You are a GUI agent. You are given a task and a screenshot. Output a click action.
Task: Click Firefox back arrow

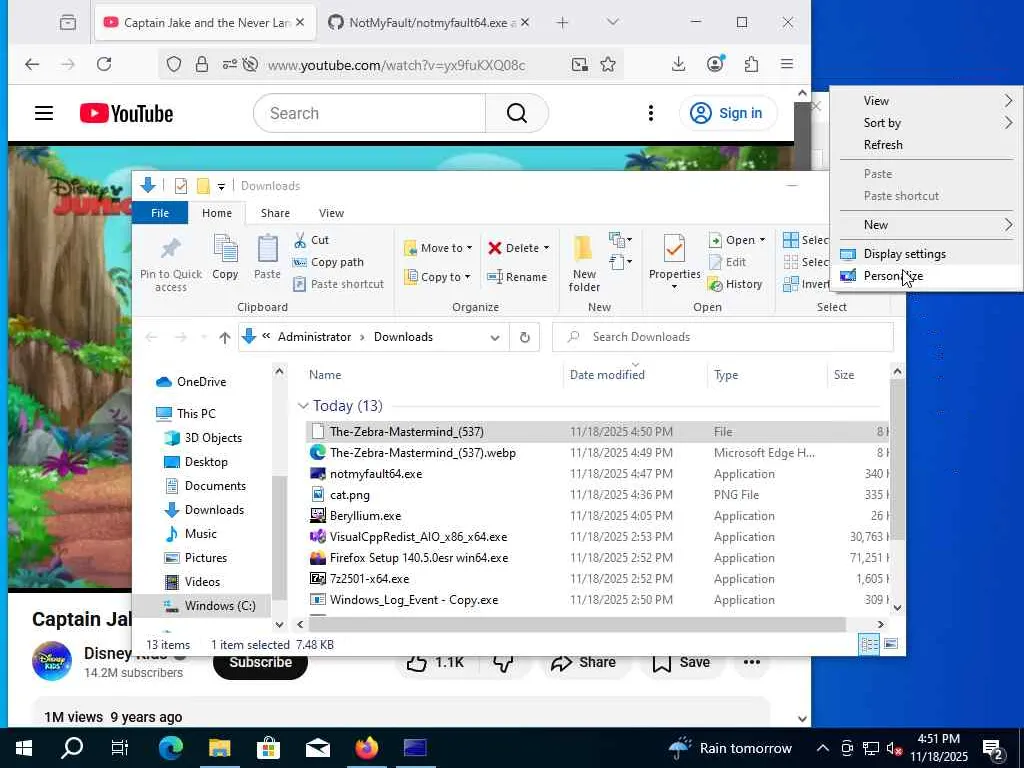(32, 64)
